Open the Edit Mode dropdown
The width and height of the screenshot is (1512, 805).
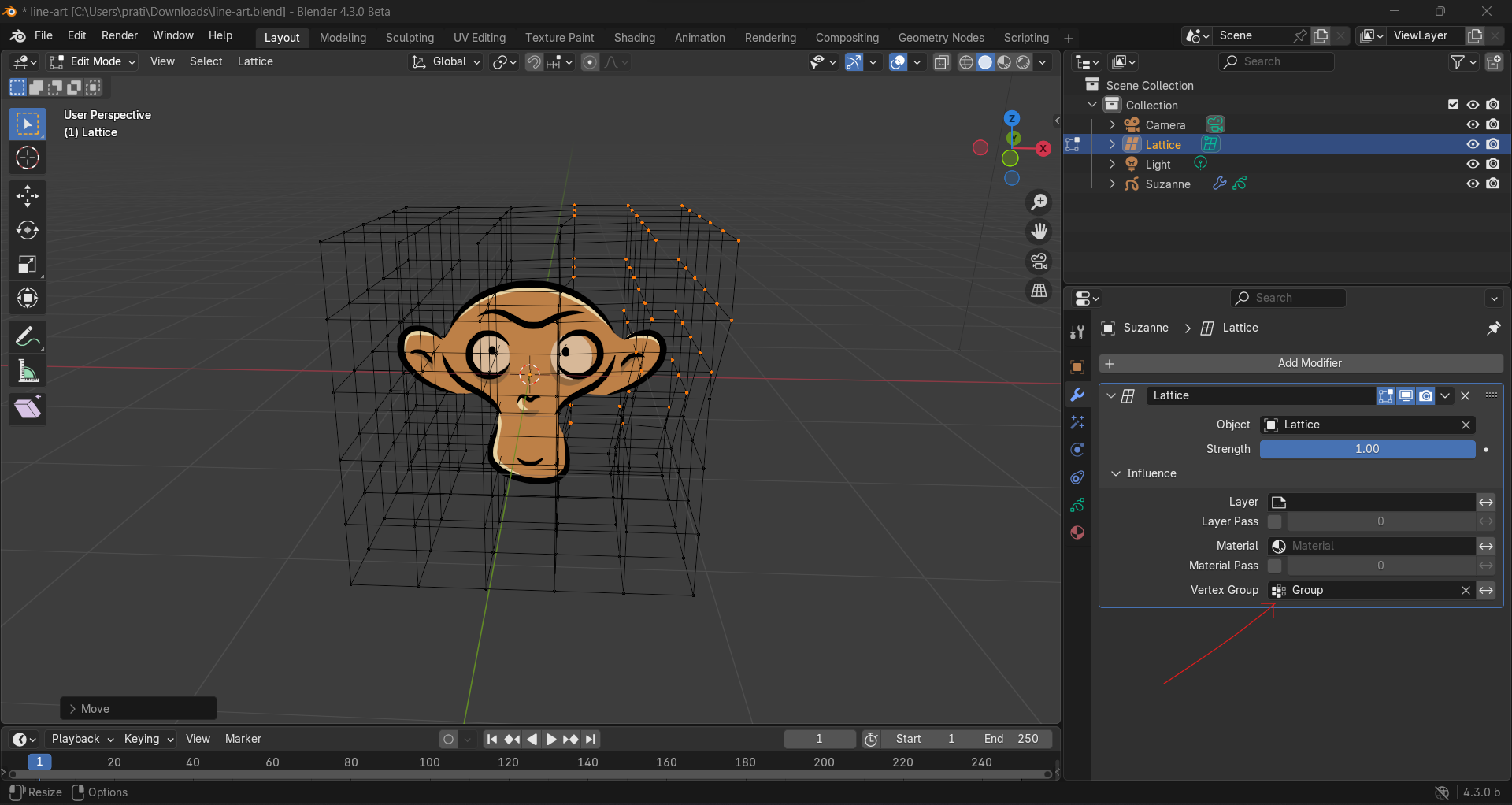coord(93,61)
